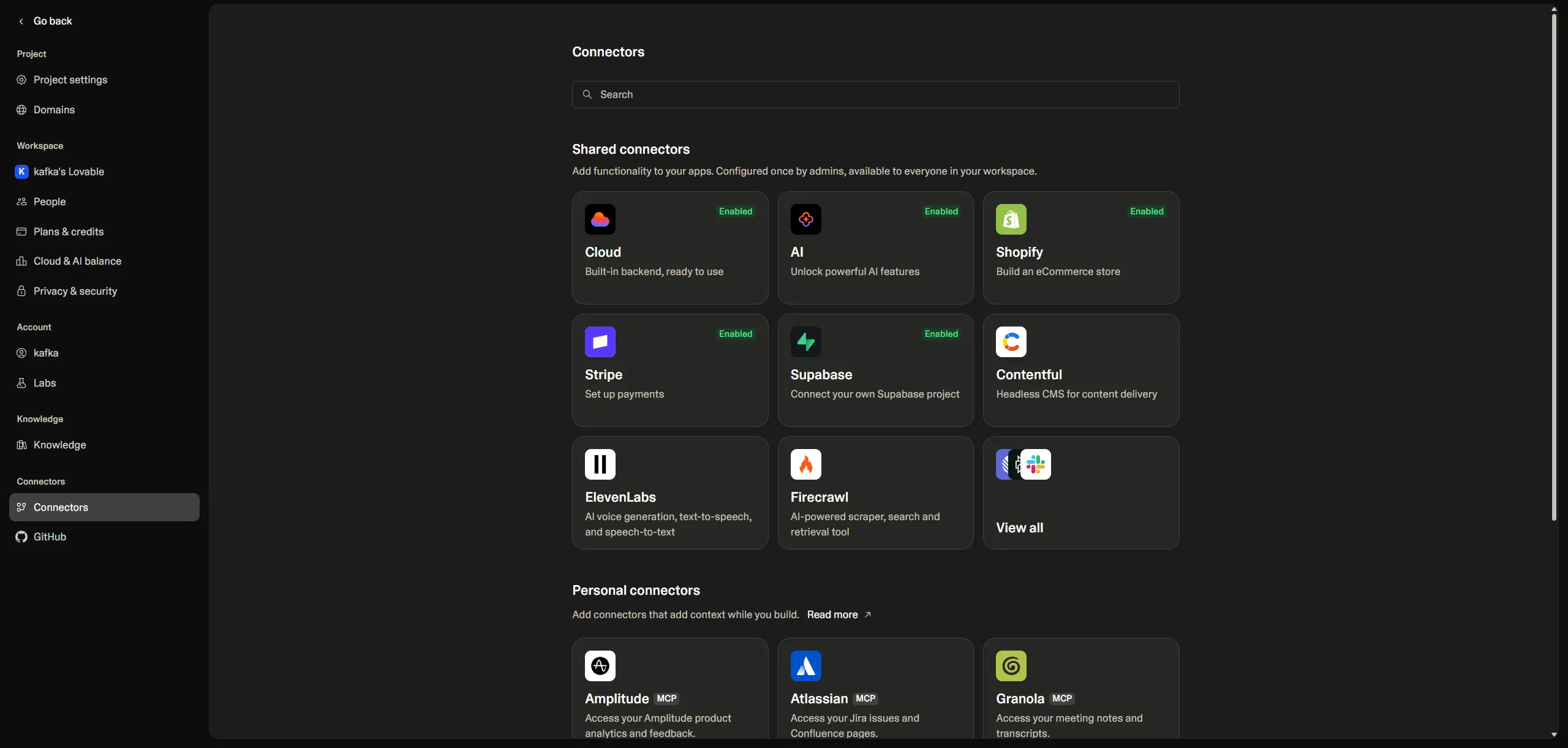Click the ElevenLabs pause-style logo icon

pyautogui.click(x=600, y=464)
